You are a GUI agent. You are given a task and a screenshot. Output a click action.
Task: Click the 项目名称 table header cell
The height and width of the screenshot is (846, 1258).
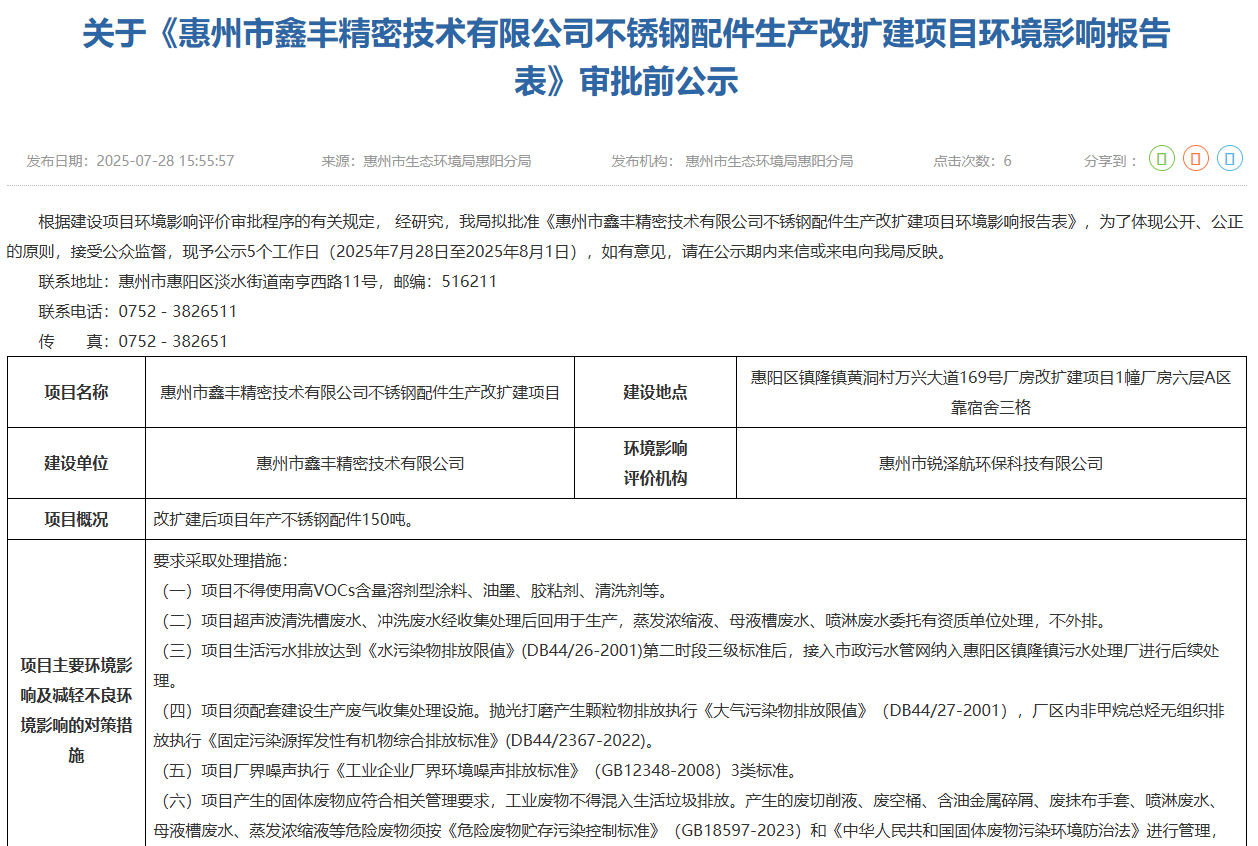76,392
